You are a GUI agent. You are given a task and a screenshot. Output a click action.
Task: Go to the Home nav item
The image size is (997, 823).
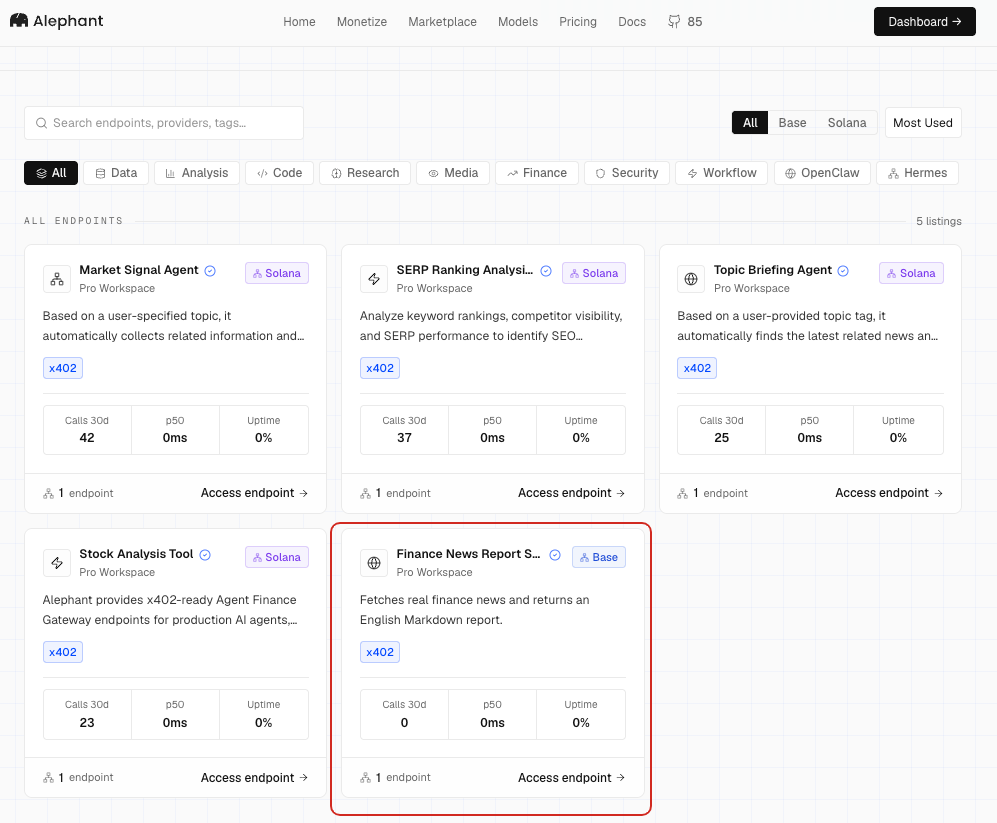pyautogui.click(x=299, y=22)
